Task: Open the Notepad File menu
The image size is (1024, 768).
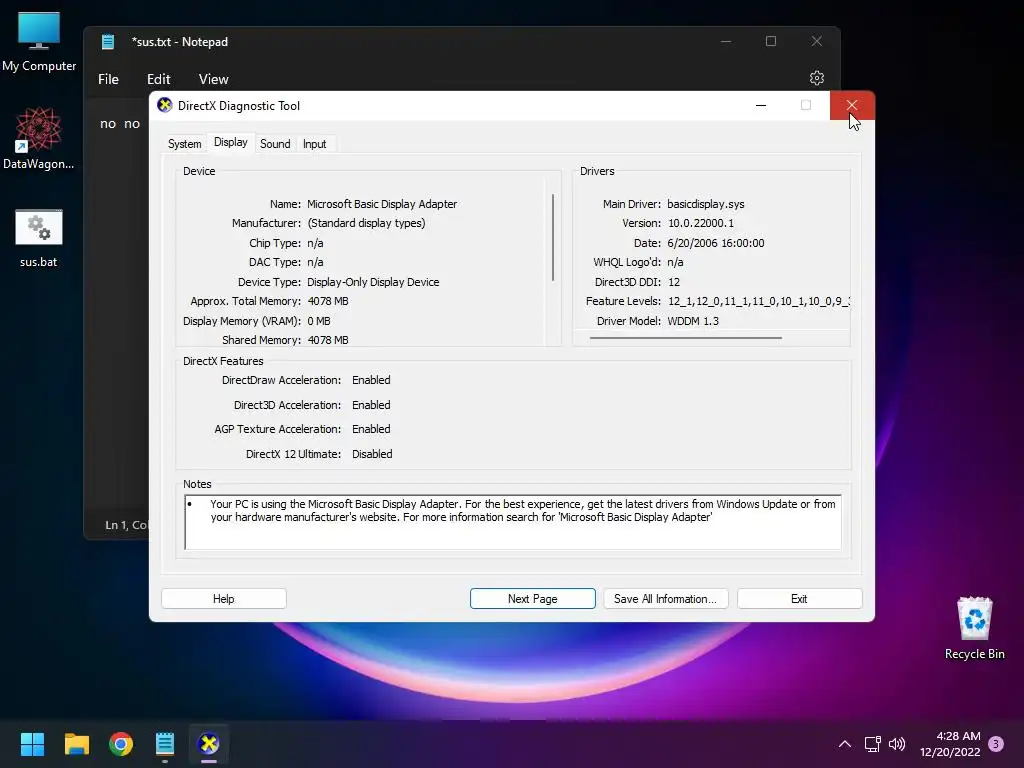Action: 108,79
